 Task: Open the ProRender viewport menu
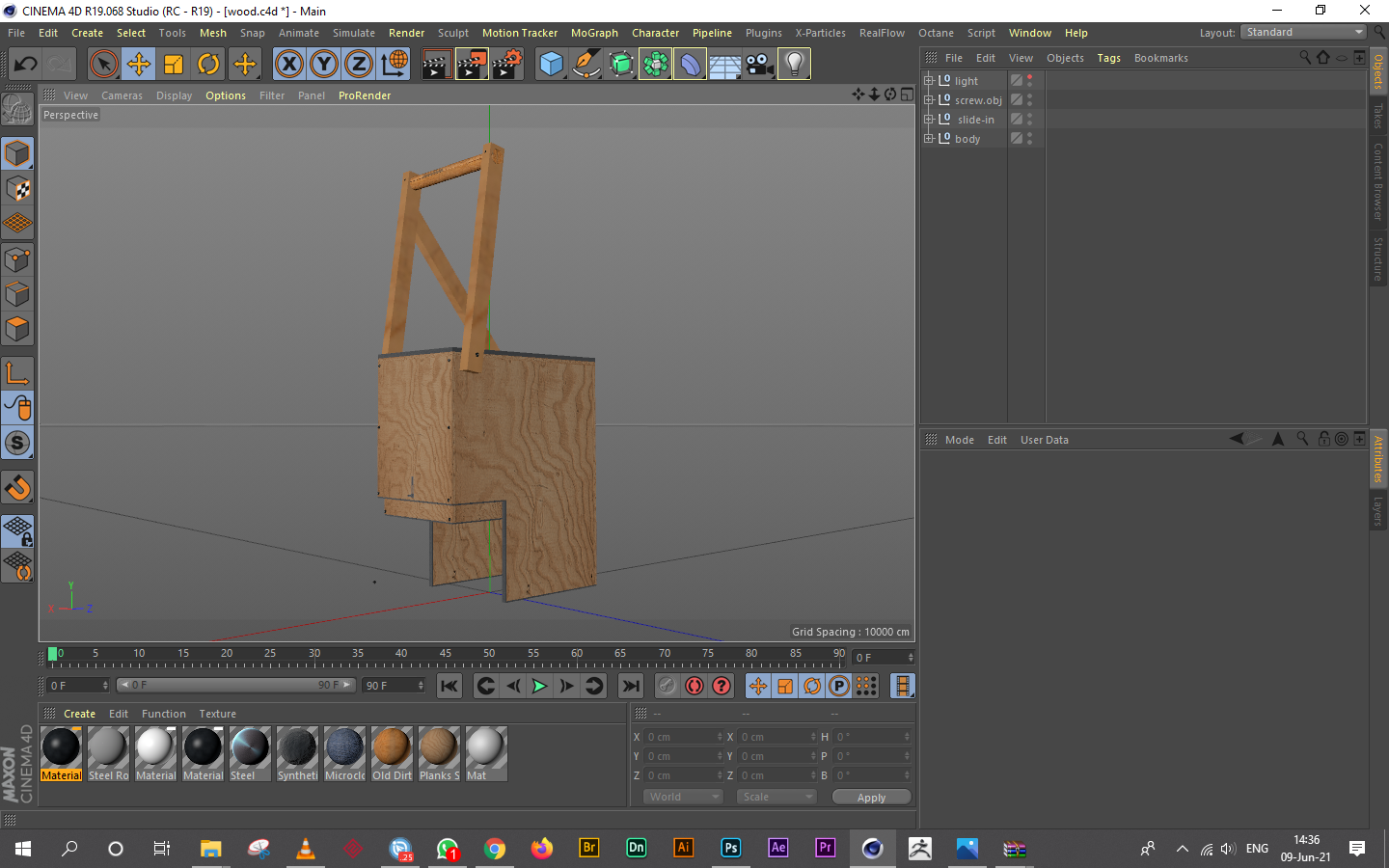pos(365,95)
